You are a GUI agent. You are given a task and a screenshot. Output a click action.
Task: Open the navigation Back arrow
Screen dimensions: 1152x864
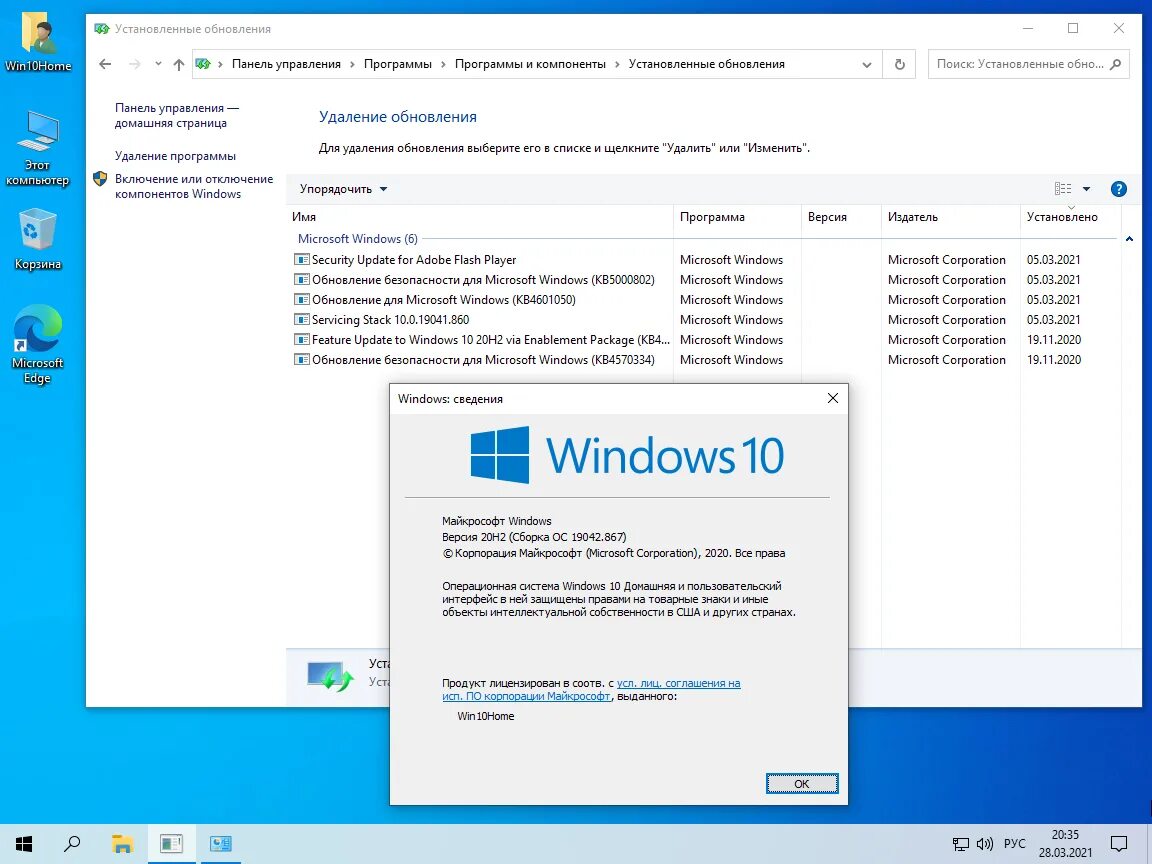104,63
